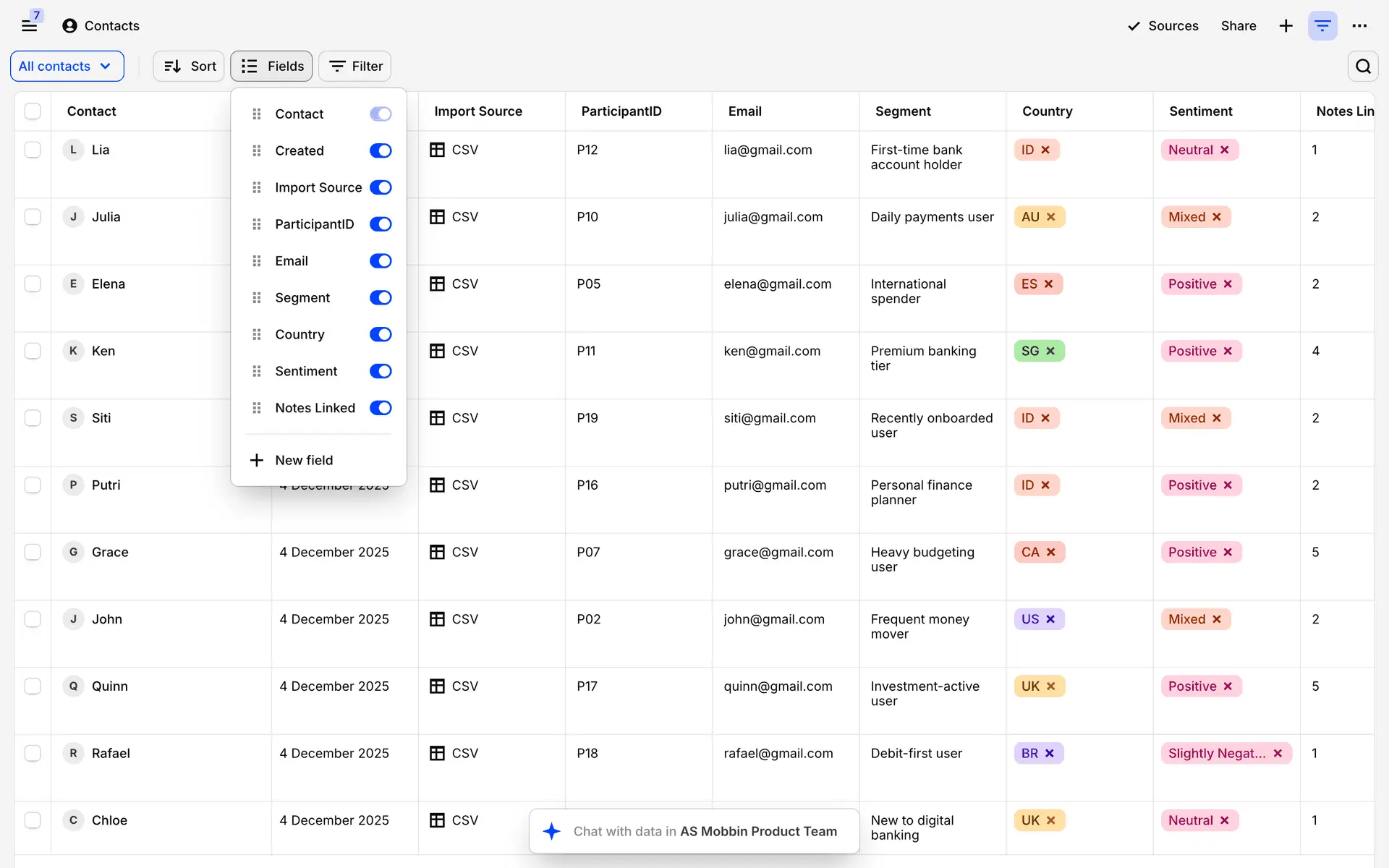Click the Share button
Screen dimensions: 1389x868
tap(1238, 26)
